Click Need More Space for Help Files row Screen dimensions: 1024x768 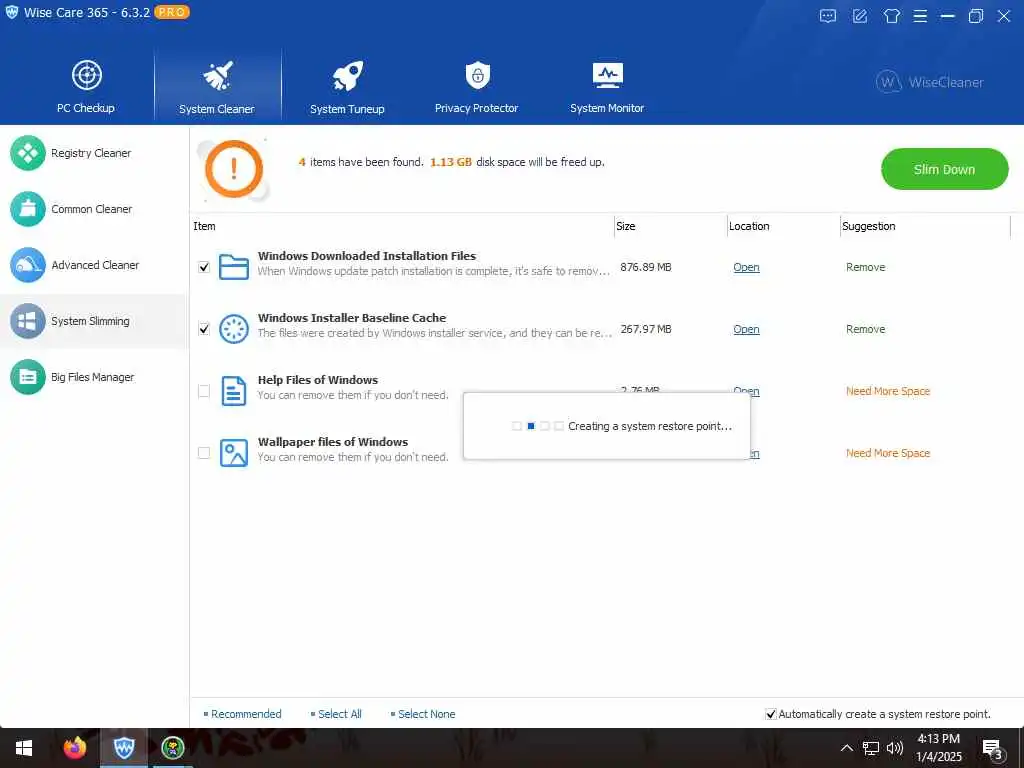click(888, 391)
